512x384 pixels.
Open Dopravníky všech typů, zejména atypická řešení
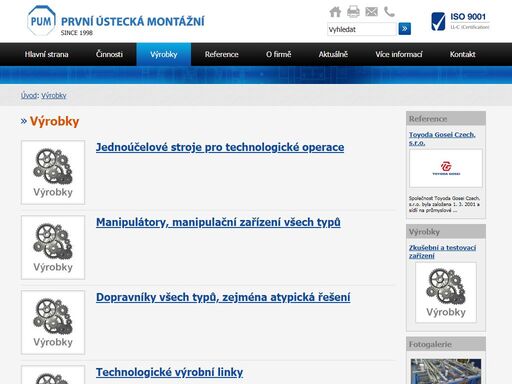coord(223,297)
